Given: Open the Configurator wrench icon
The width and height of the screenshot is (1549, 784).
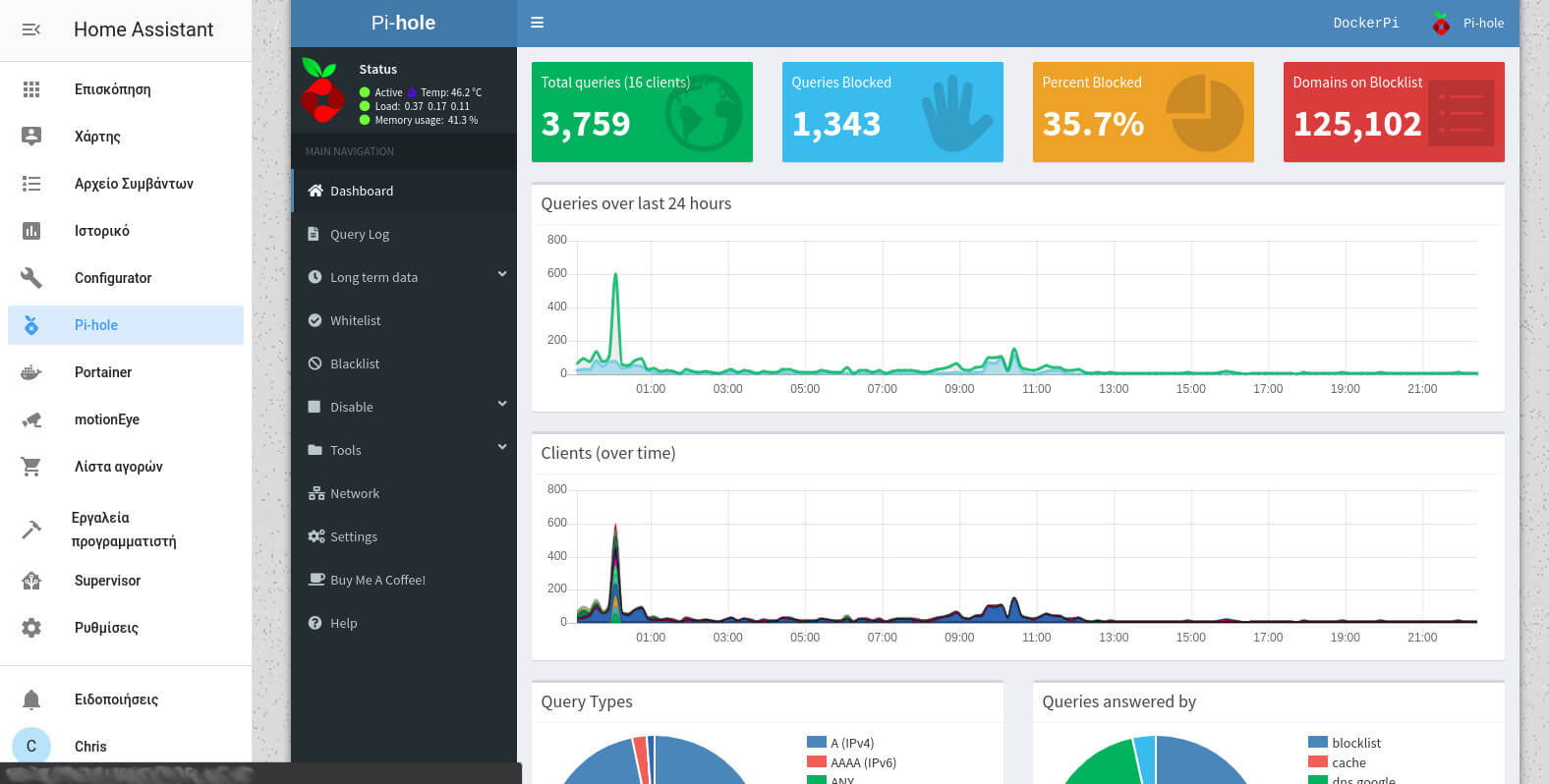Looking at the screenshot, I should point(31,278).
